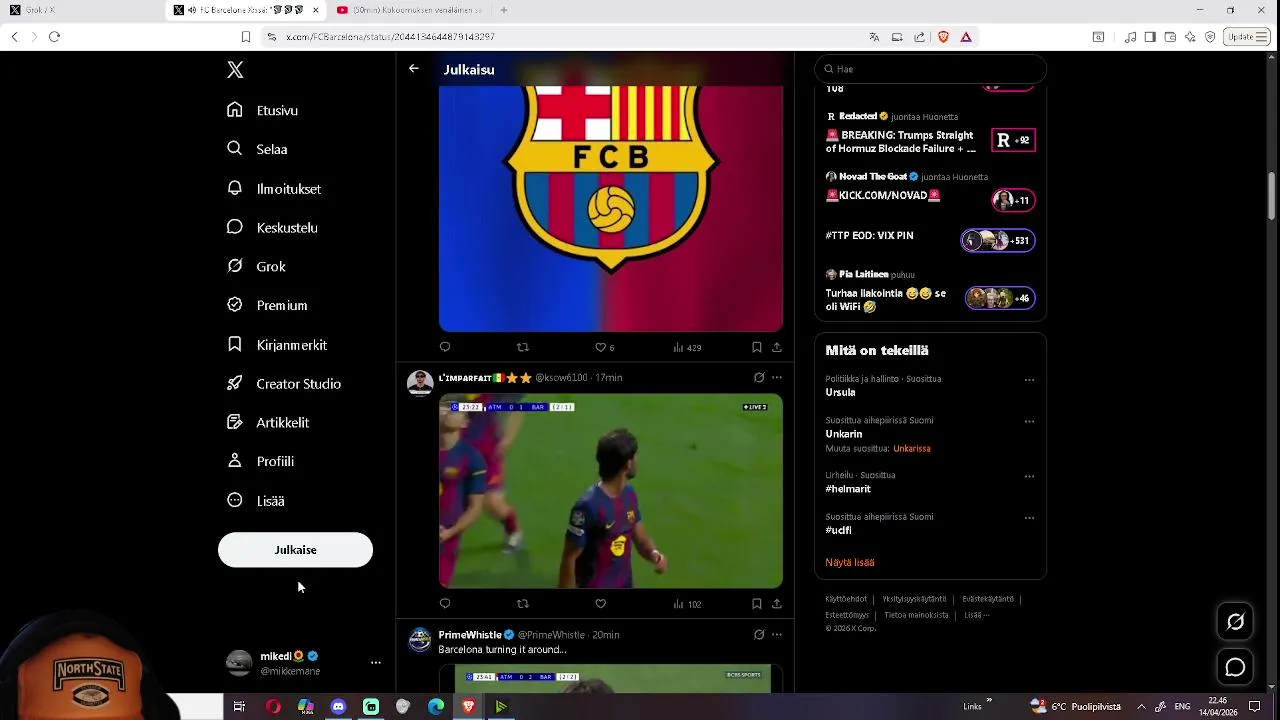Open more options for Unkarin trend
The height and width of the screenshot is (720, 1280).
(1029, 422)
